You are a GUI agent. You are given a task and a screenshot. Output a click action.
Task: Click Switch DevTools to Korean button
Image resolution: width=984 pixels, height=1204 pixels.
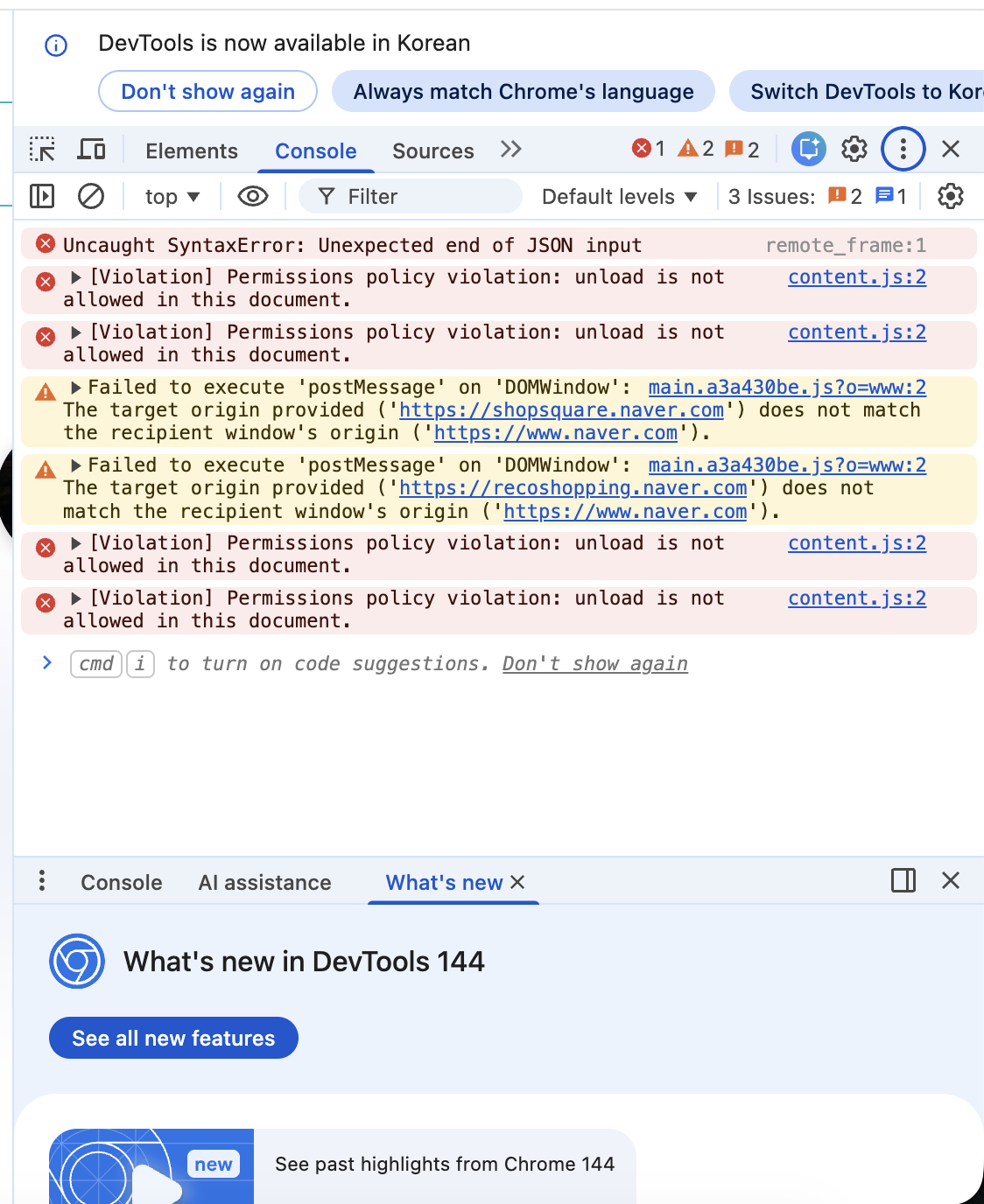(x=856, y=91)
